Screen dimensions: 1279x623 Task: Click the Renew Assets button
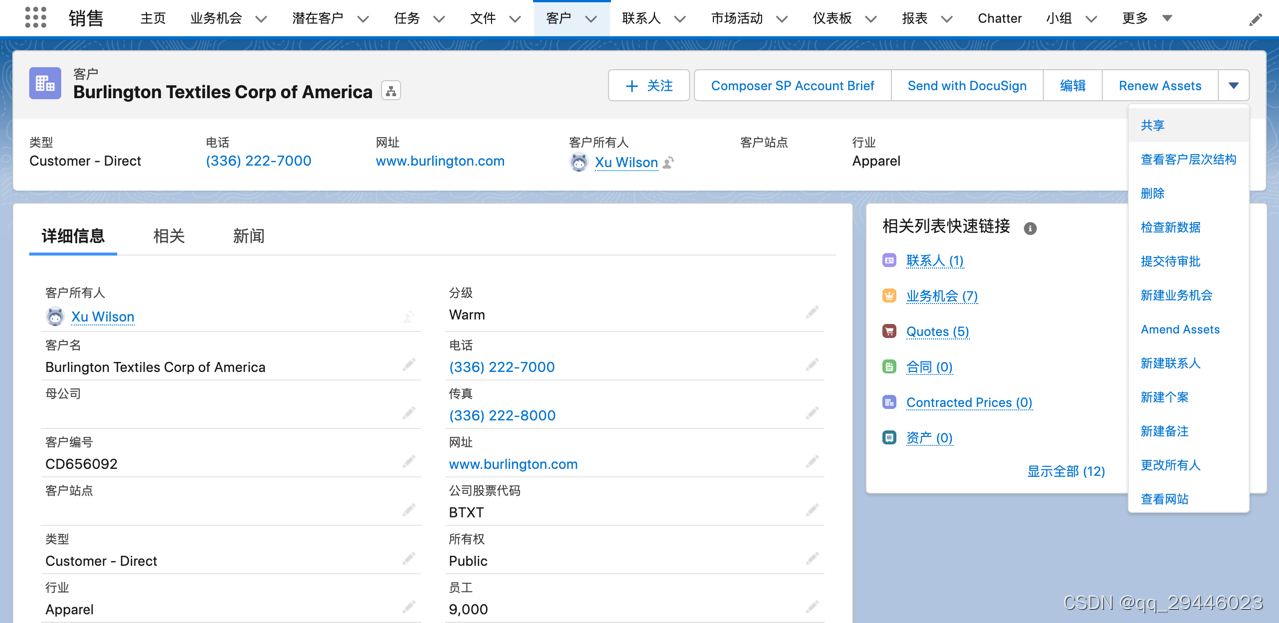click(1160, 86)
